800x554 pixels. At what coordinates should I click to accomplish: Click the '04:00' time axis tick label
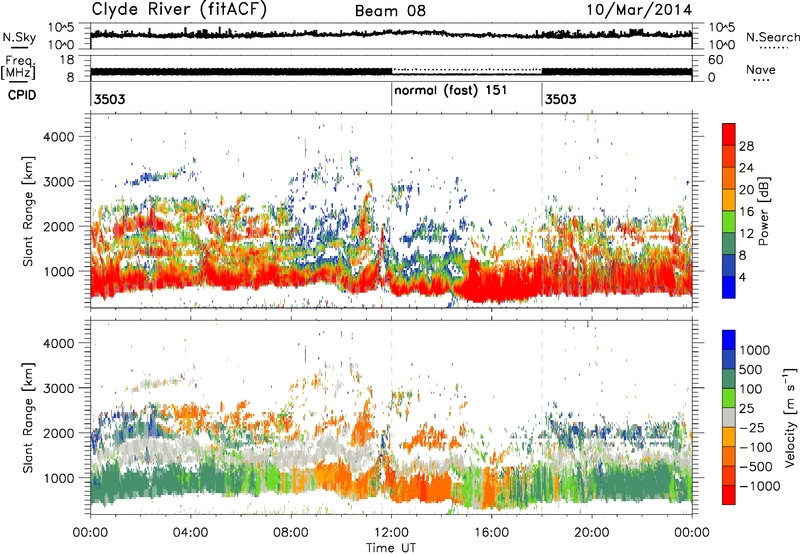click(x=191, y=533)
